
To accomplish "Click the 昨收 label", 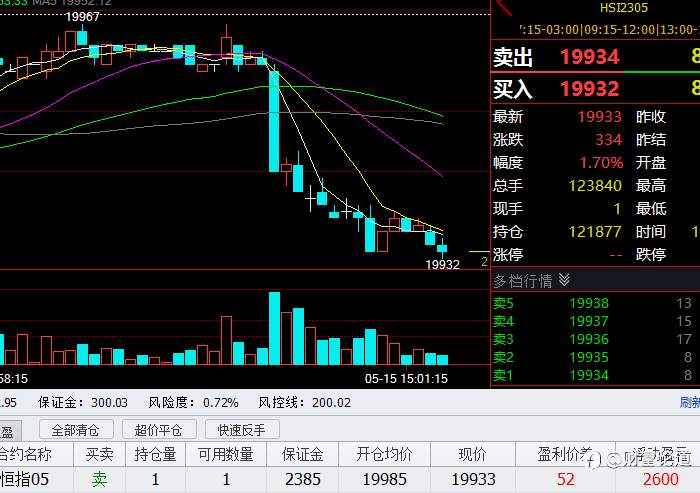I will [x=651, y=117].
